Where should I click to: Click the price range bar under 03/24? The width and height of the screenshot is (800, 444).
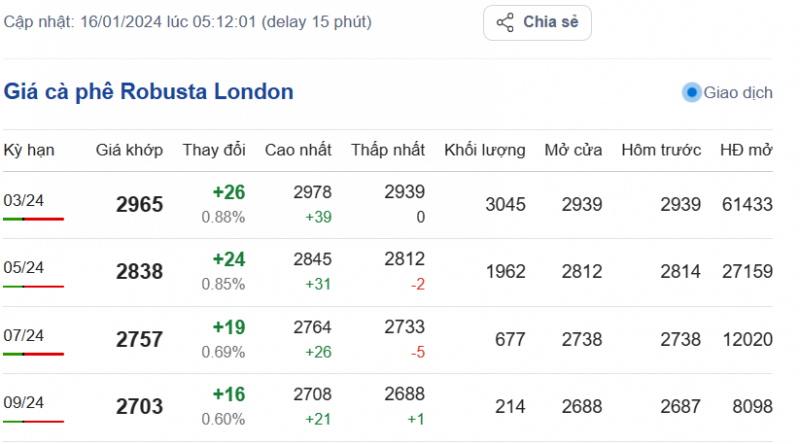pos(33,218)
